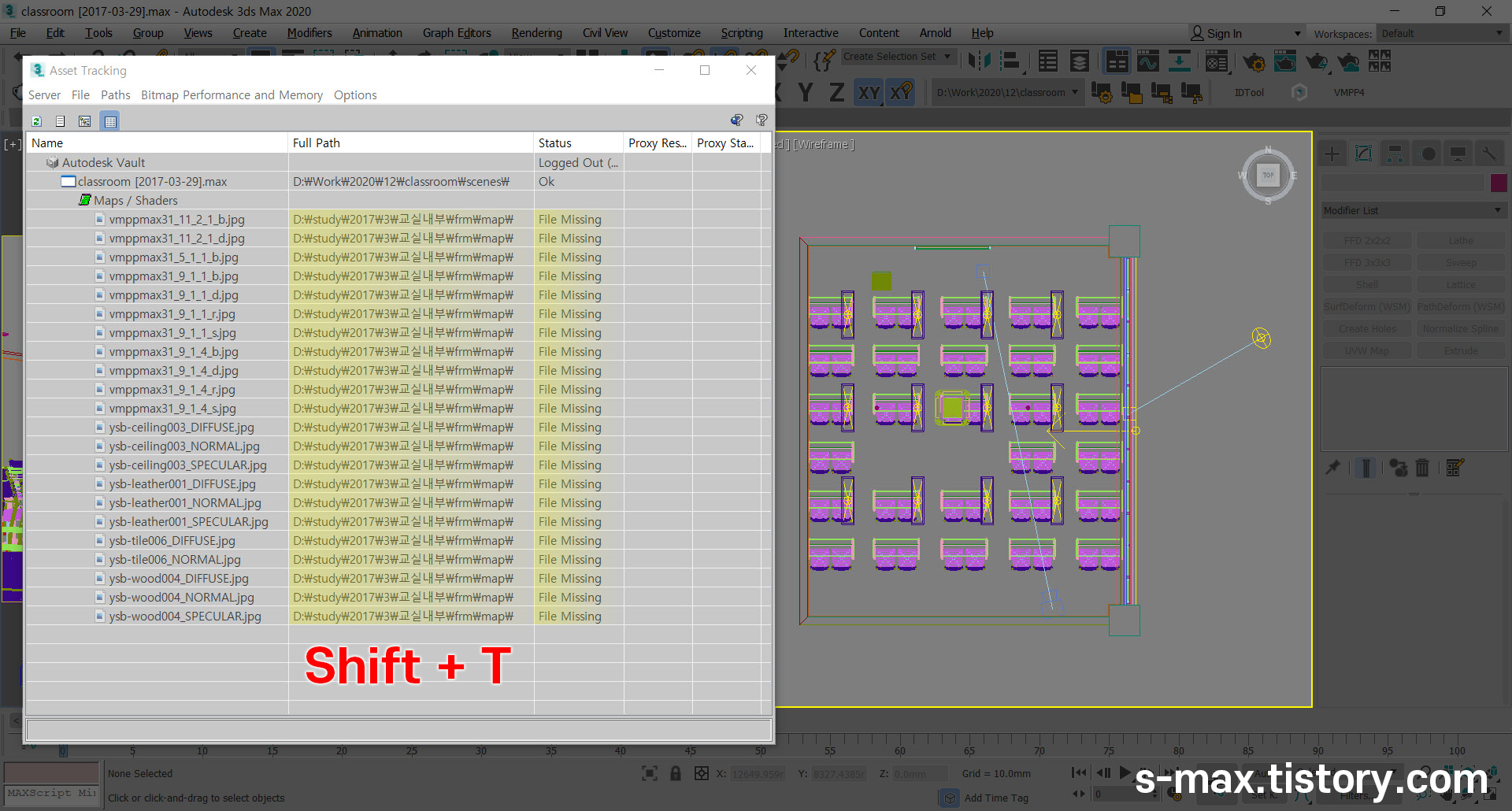Click Render in the Cloud teapot icon

coord(1348,61)
